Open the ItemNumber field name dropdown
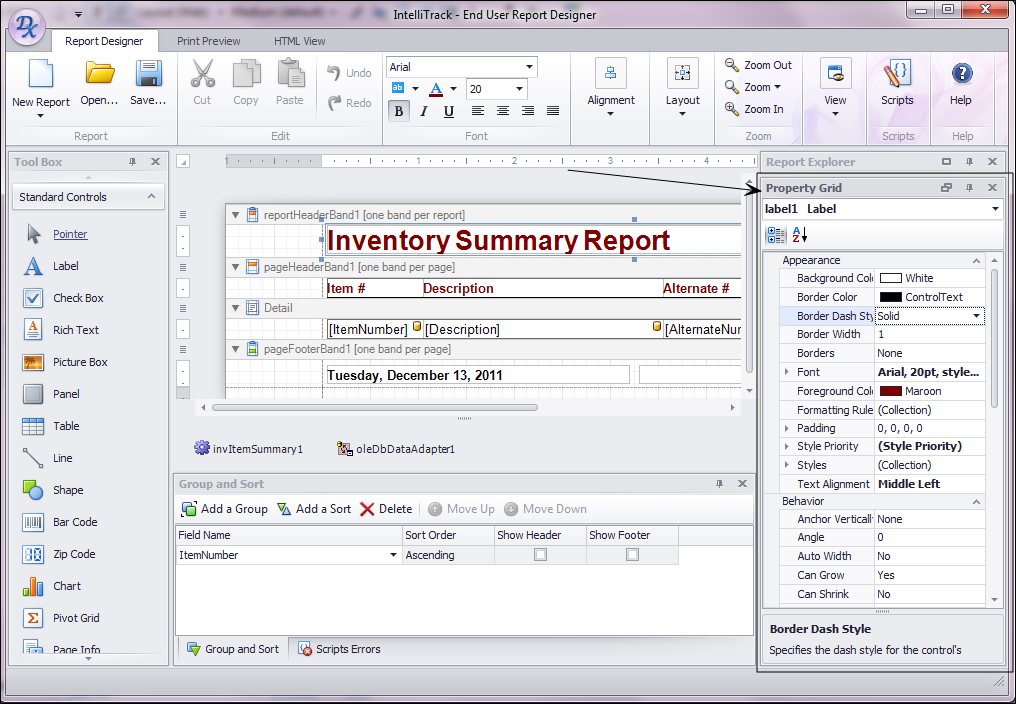 [x=393, y=555]
